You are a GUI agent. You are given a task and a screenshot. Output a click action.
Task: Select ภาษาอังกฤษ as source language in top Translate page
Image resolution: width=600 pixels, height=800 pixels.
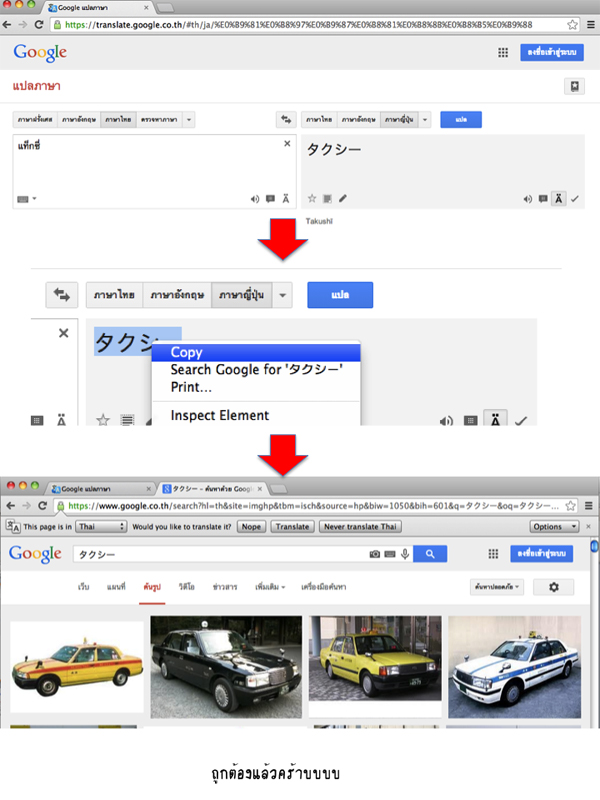(79, 119)
